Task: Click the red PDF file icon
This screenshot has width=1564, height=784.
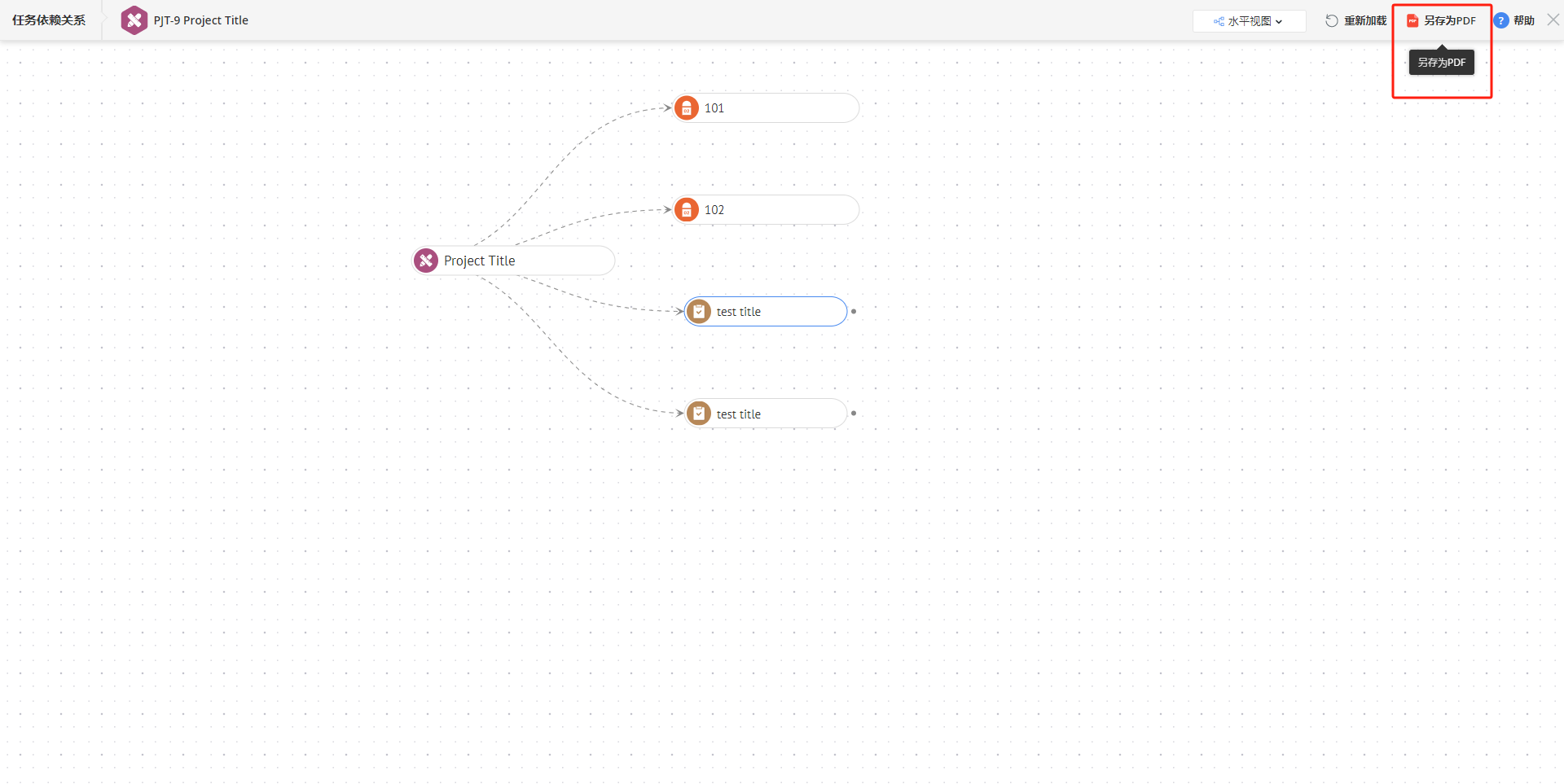Action: click(x=1412, y=20)
